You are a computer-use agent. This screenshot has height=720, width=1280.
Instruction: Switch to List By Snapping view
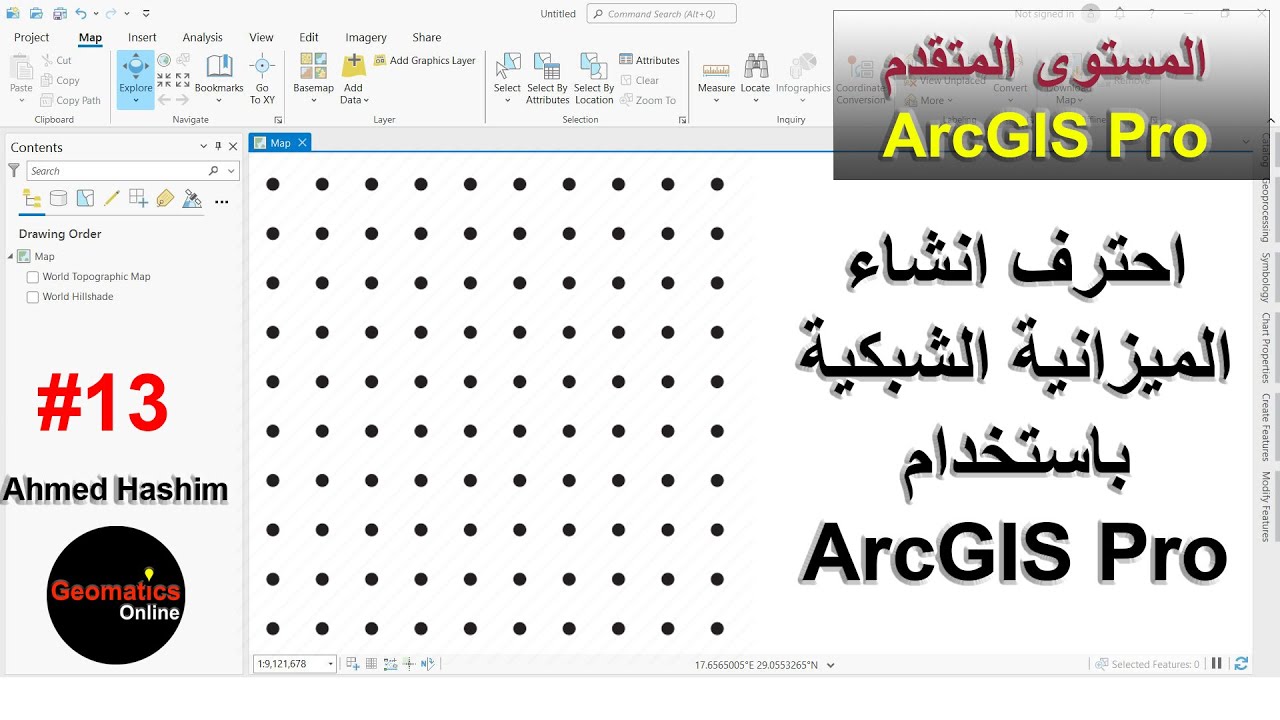pyautogui.click(x=139, y=199)
